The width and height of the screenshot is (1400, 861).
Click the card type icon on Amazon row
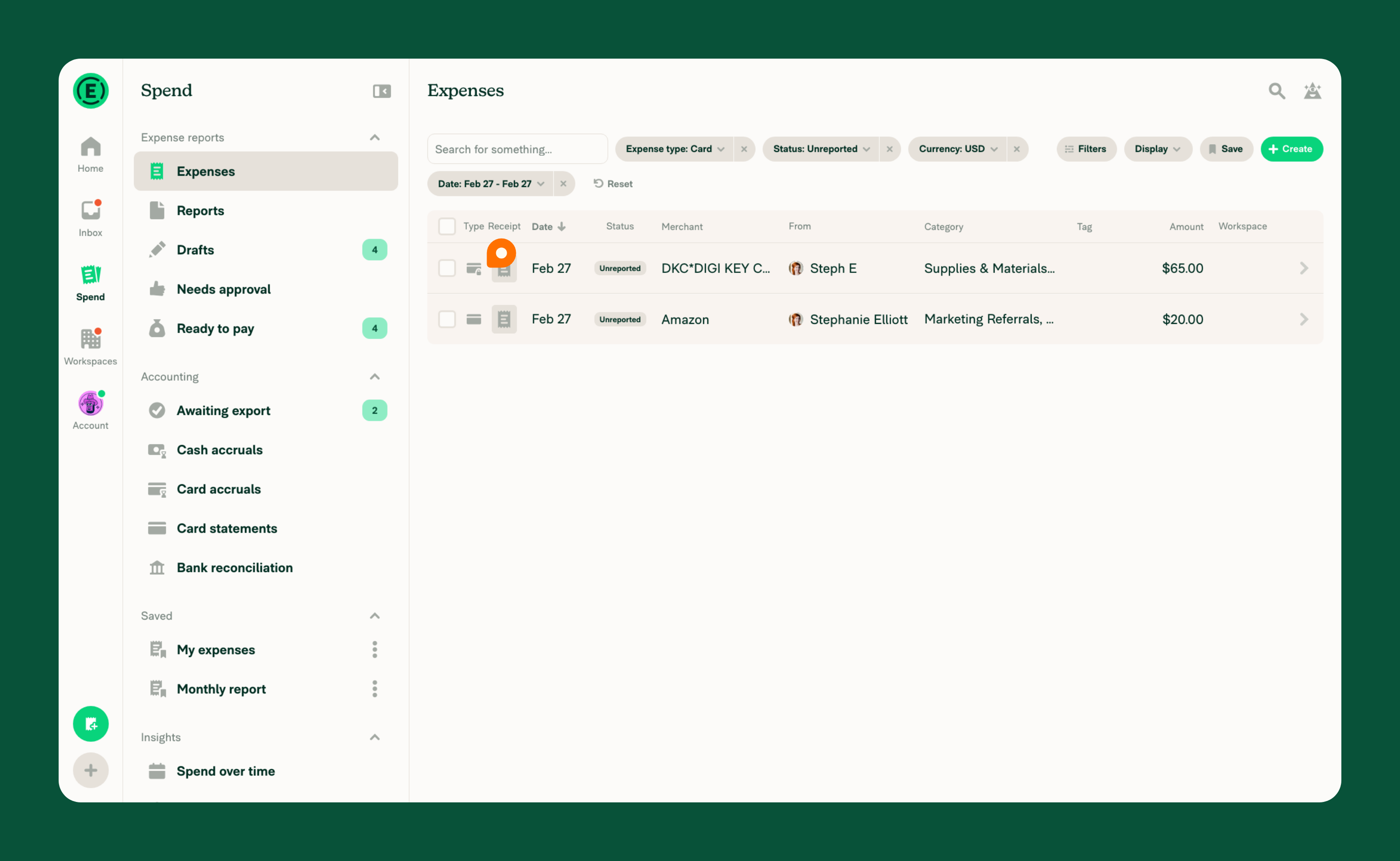(474, 320)
